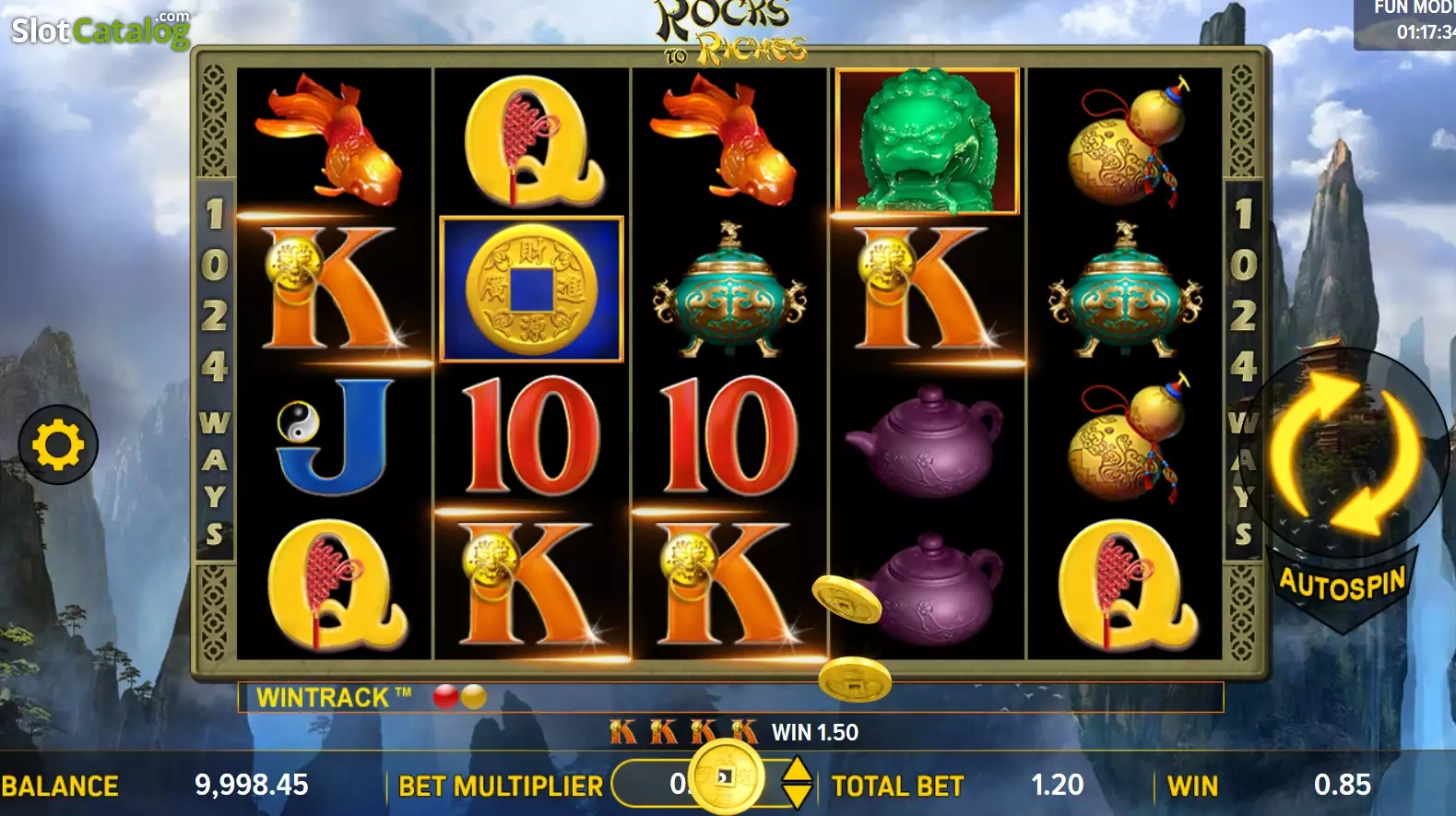1456x816 pixels.
Task: Click the green jade lion symbol
Action: tap(927, 142)
